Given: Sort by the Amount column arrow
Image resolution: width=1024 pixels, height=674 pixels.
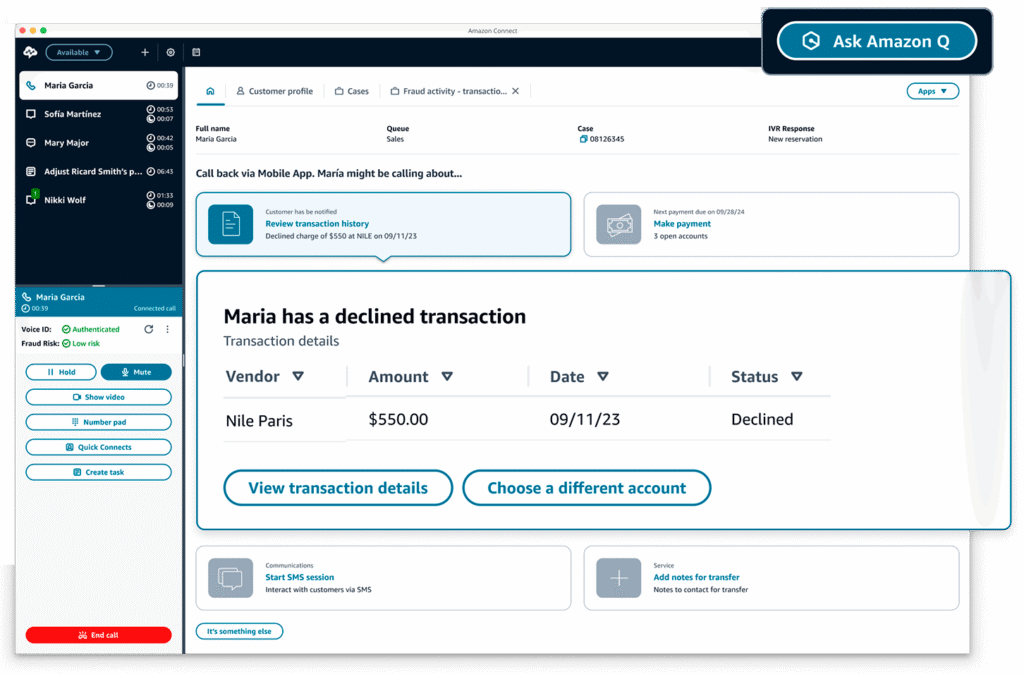Looking at the screenshot, I should (447, 376).
